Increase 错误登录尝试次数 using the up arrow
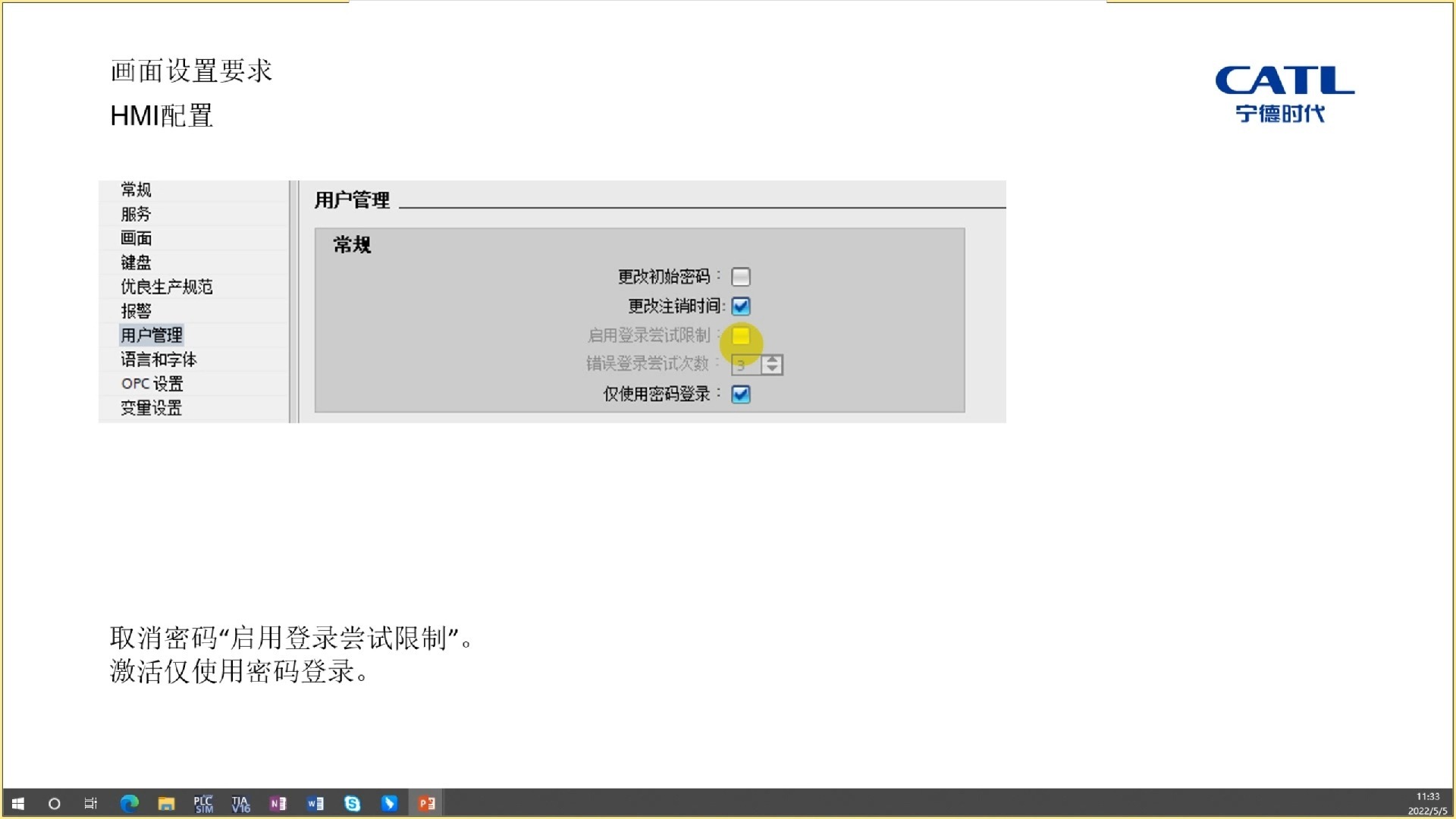The height and width of the screenshot is (819, 1456). point(771,360)
